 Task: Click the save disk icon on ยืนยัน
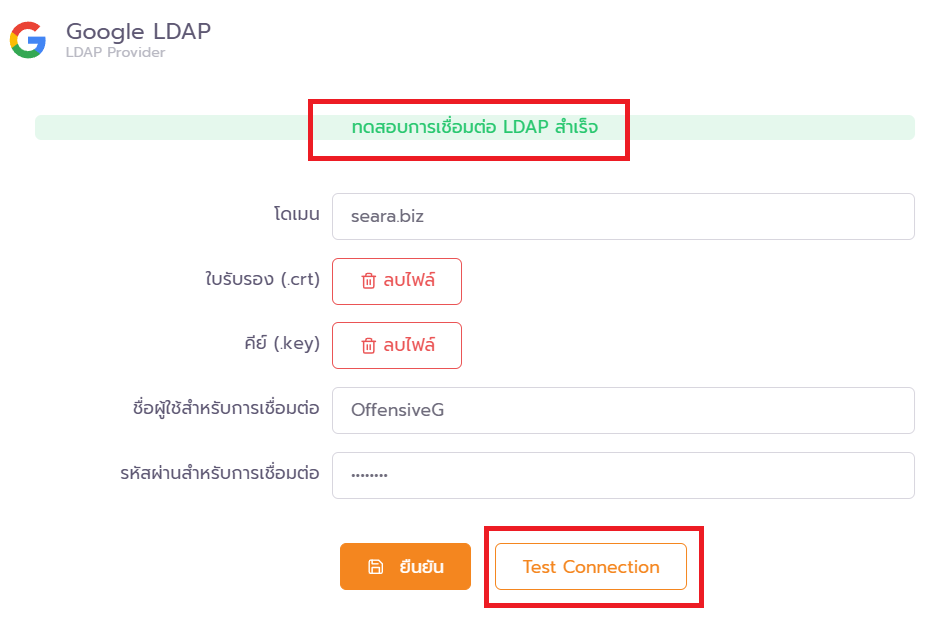click(375, 567)
